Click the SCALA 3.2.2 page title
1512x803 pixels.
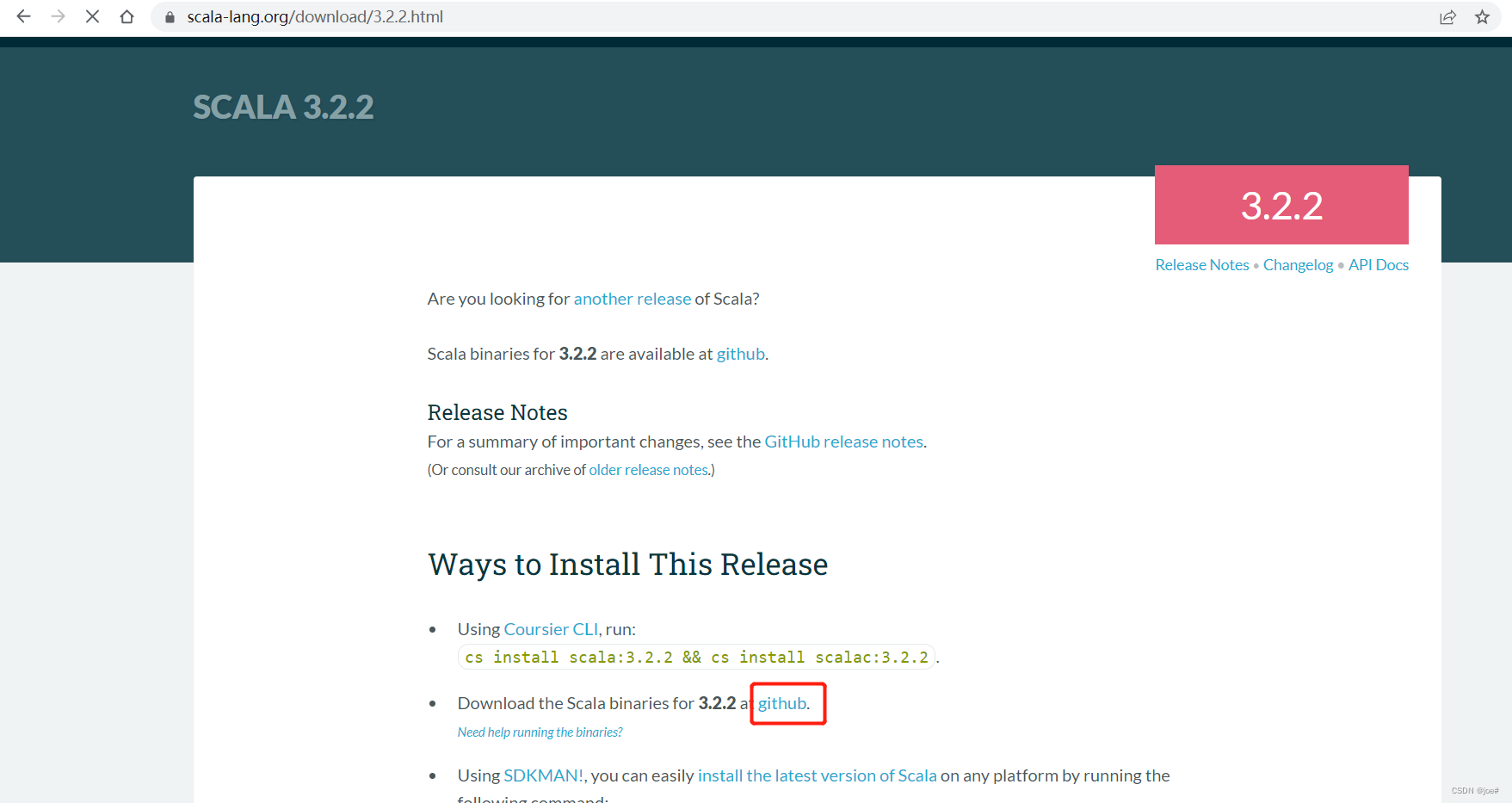tap(283, 108)
